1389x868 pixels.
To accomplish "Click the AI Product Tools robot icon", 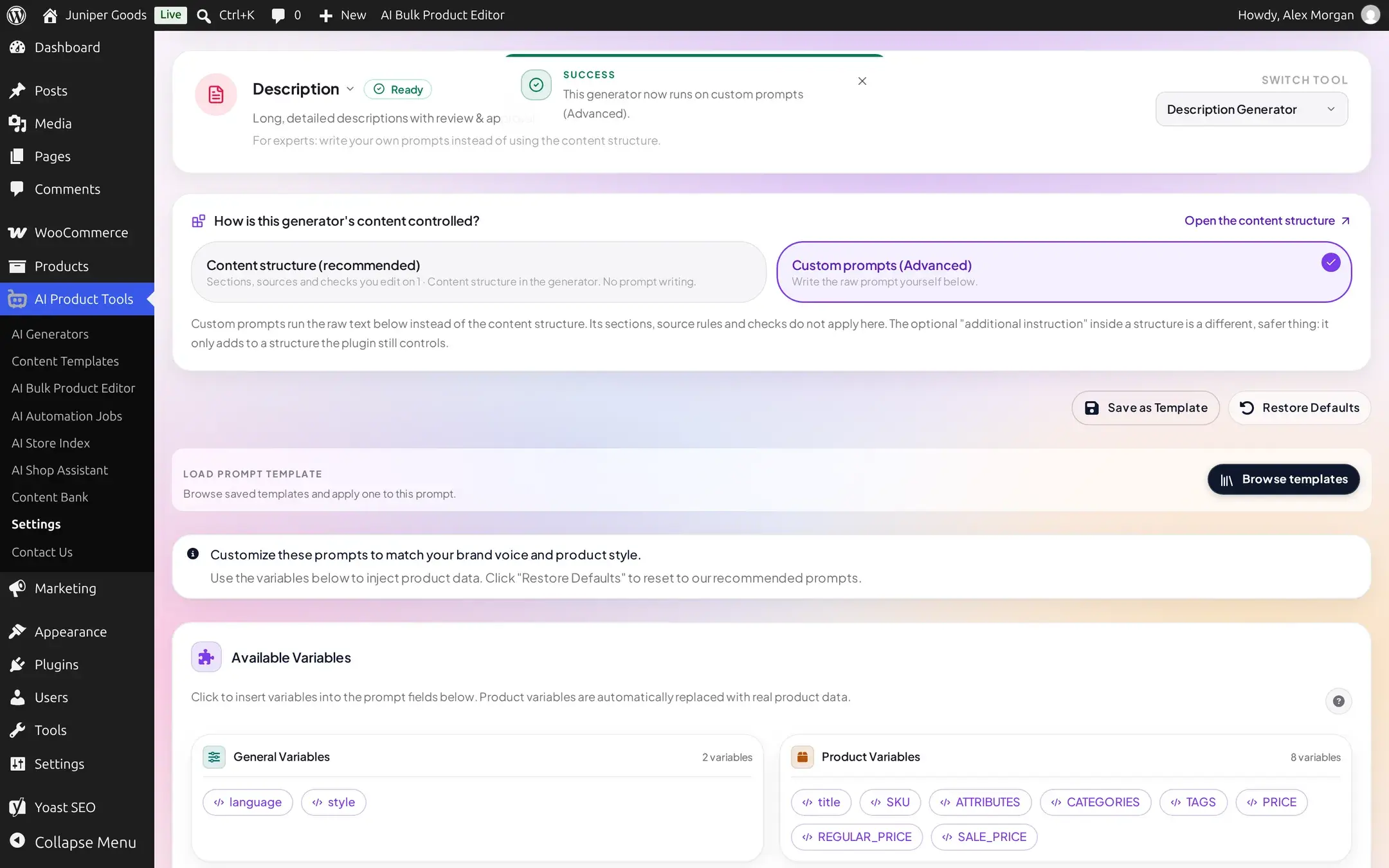I will pos(17,299).
